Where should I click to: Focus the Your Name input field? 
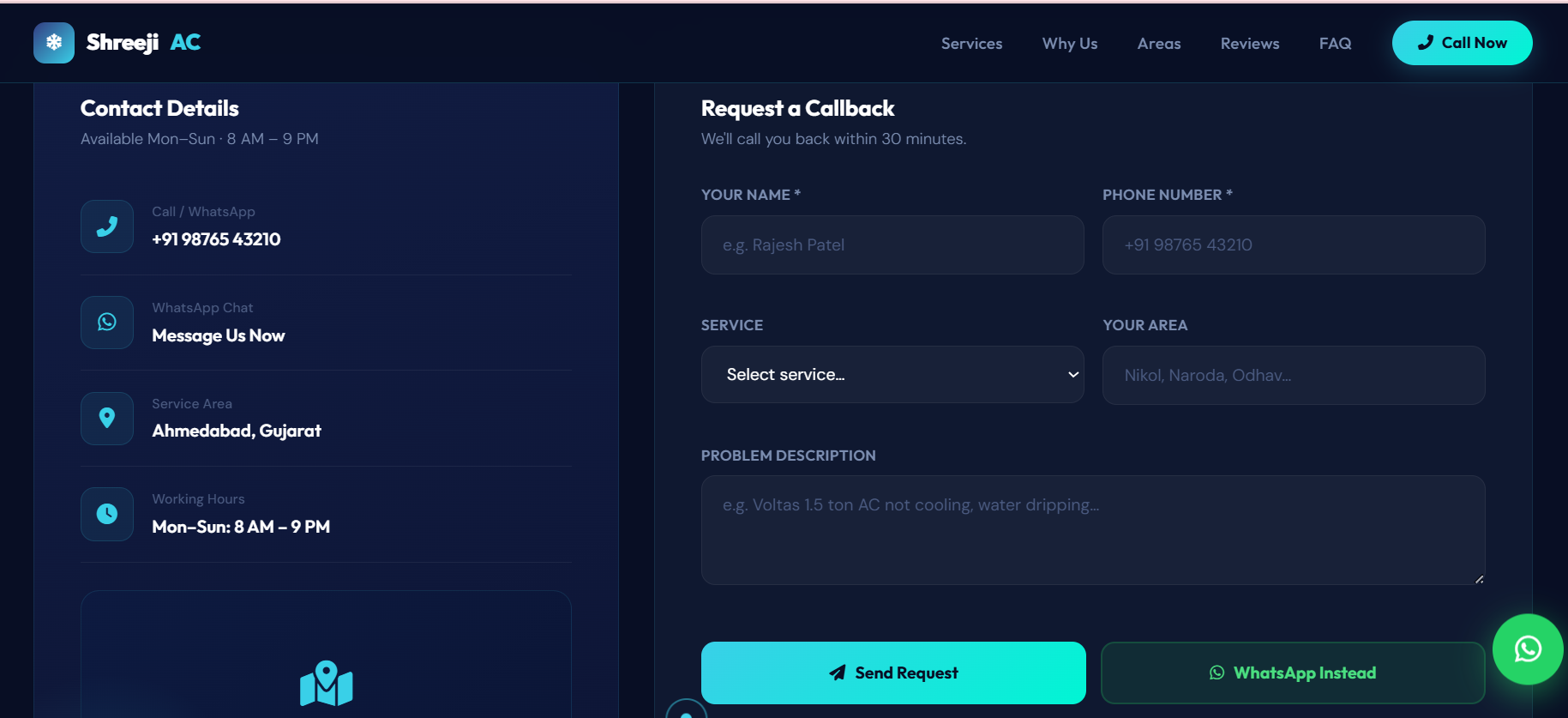tap(892, 245)
